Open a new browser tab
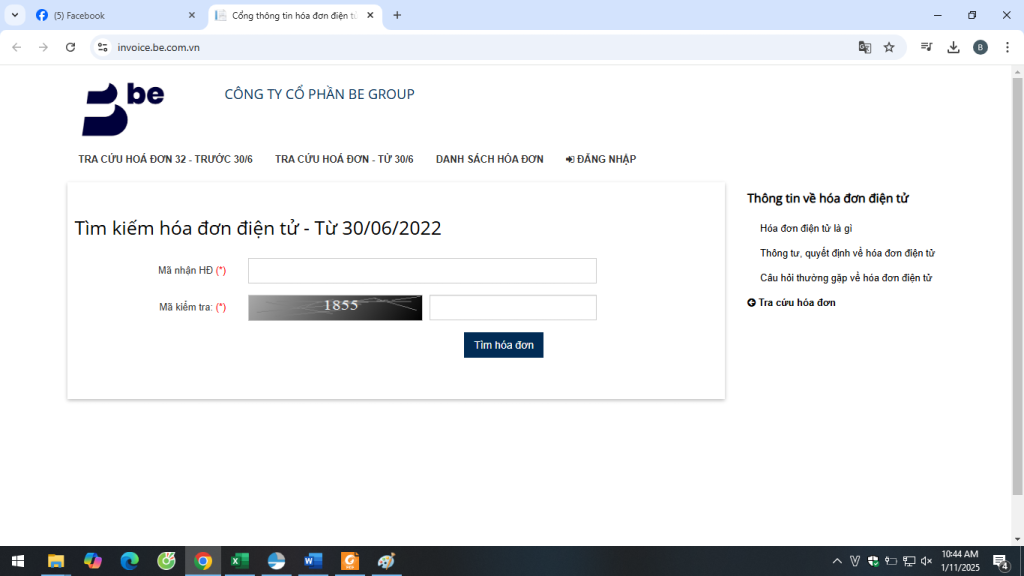1024x576 pixels. point(397,15)
